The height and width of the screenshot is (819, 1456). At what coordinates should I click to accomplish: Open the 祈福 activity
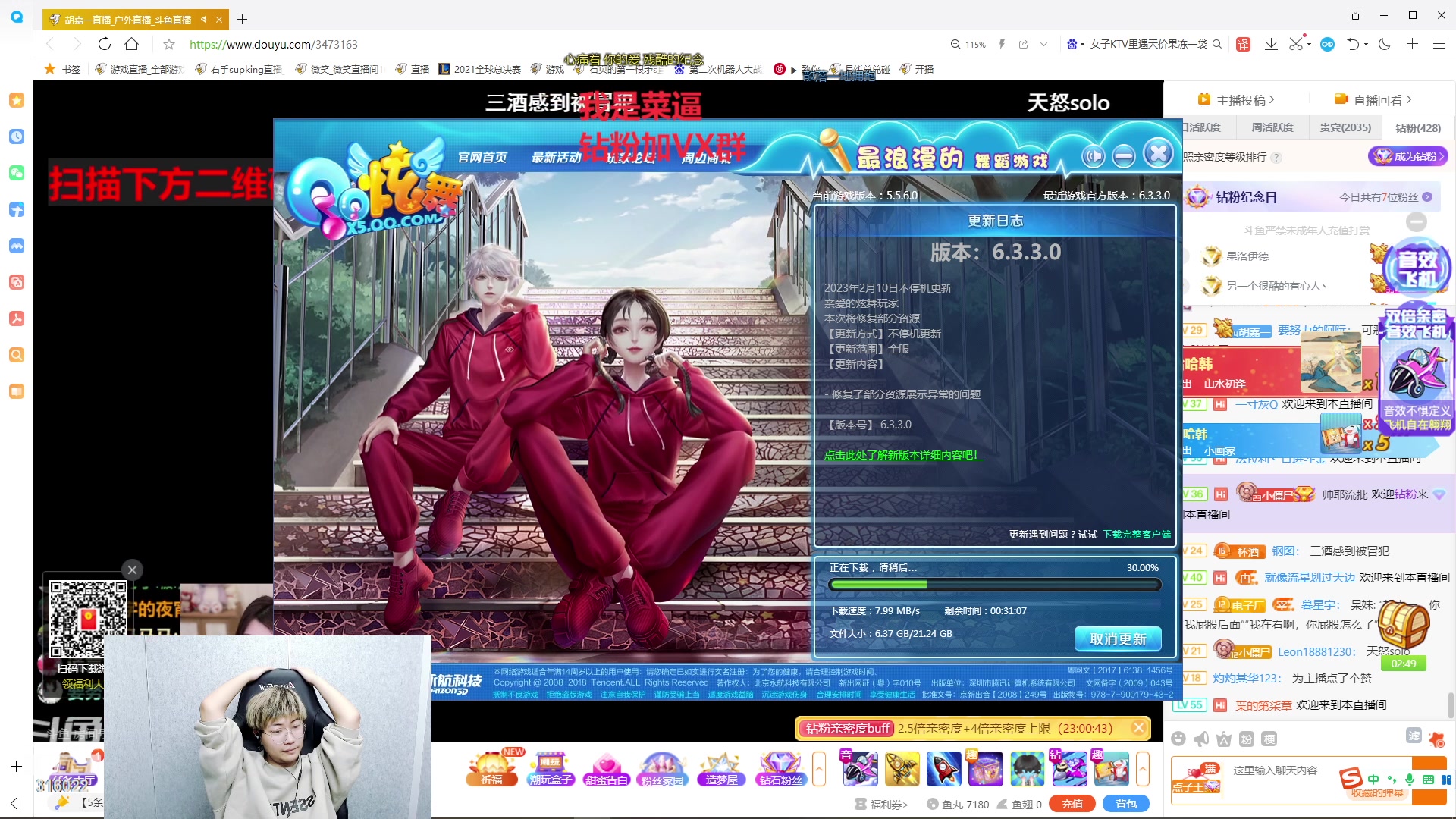tap(491, 768)
